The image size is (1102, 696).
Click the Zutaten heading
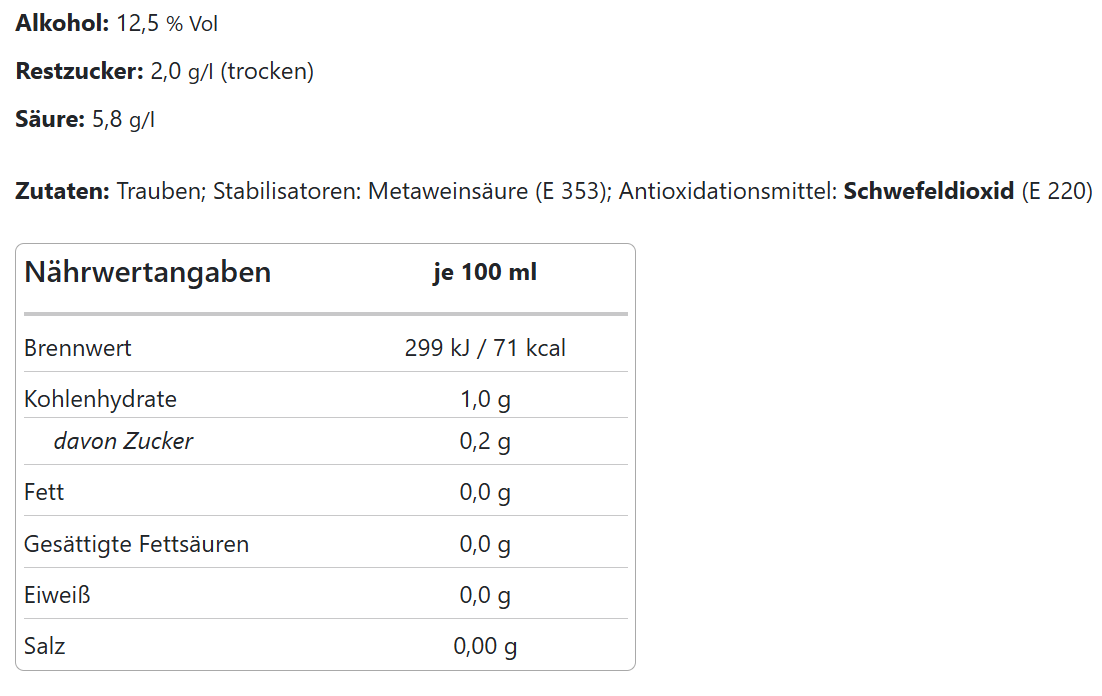pyautogui.click(x=63, y=191)
